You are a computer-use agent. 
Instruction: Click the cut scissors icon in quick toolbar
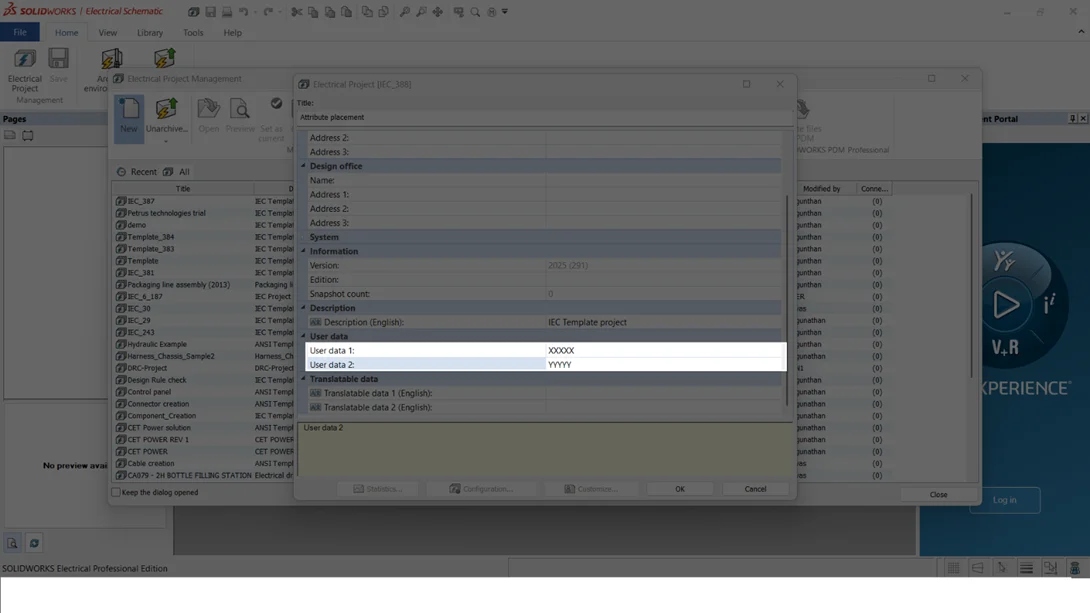297,12
